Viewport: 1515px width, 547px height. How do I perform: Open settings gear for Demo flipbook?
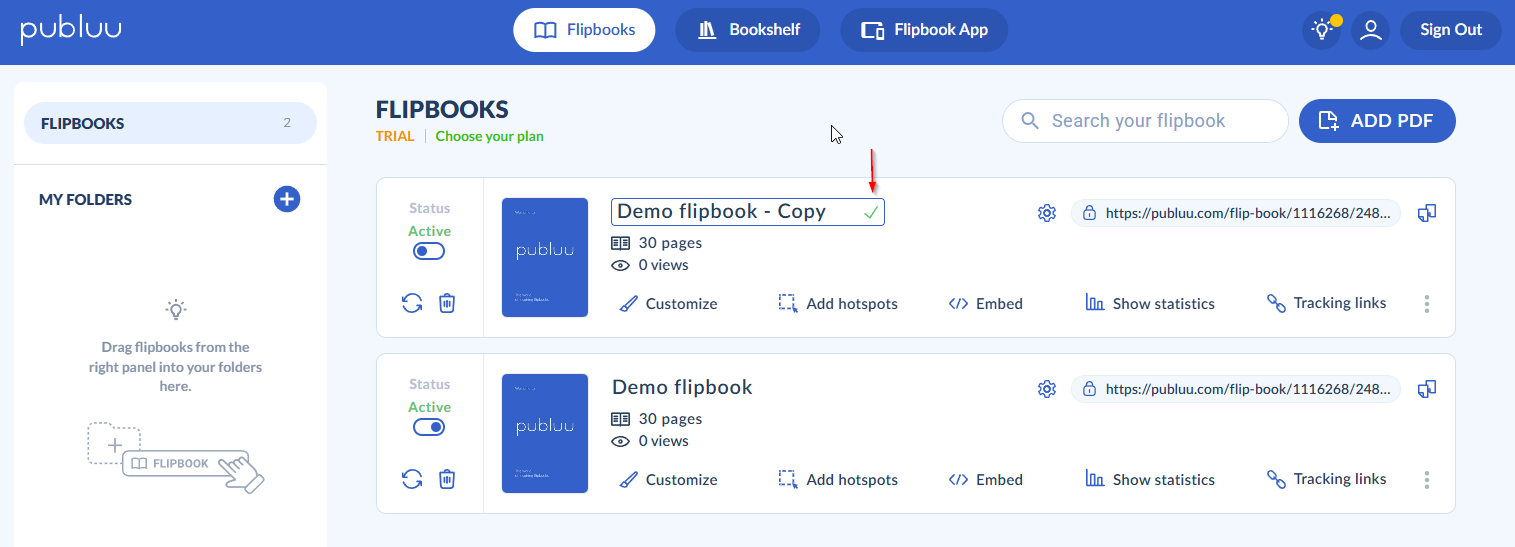tap(1047, 388)
